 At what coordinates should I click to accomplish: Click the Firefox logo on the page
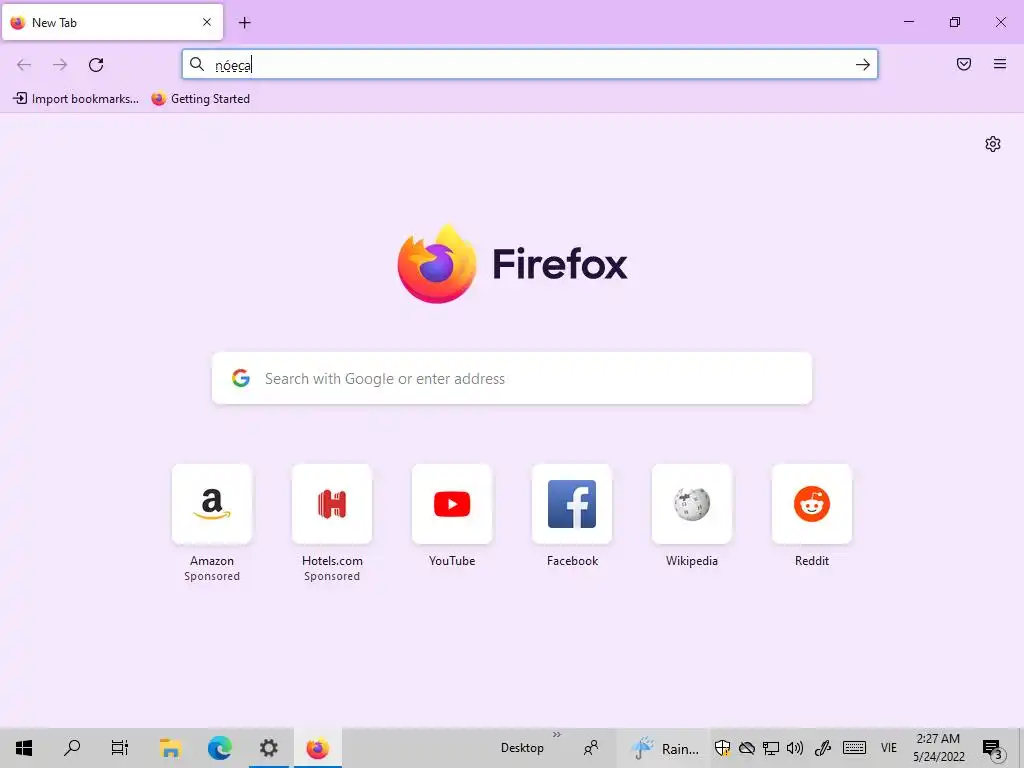(512, 264)
